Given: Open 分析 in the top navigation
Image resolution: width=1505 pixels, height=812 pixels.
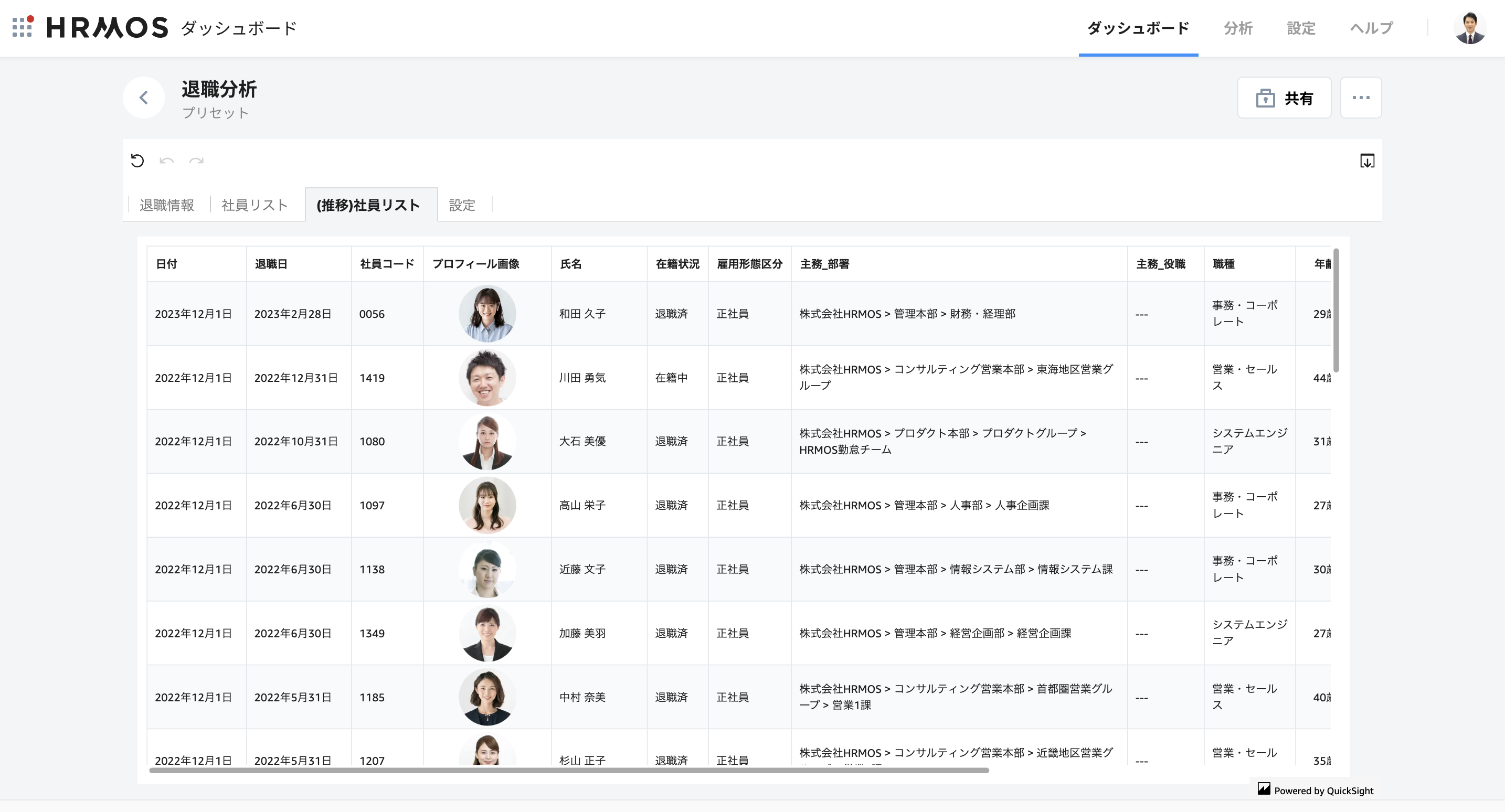Looking at the screenshot, I should click(x=1237, y=27).
